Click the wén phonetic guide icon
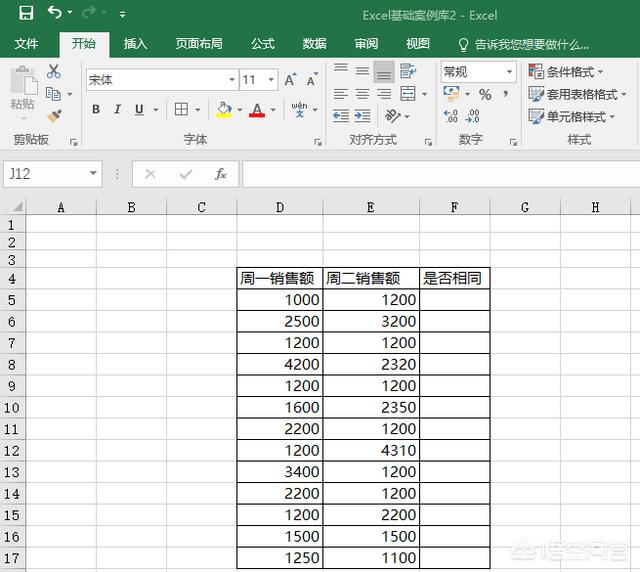The width and height of the screenshot is (640, 572). click(x=299, y=109)
